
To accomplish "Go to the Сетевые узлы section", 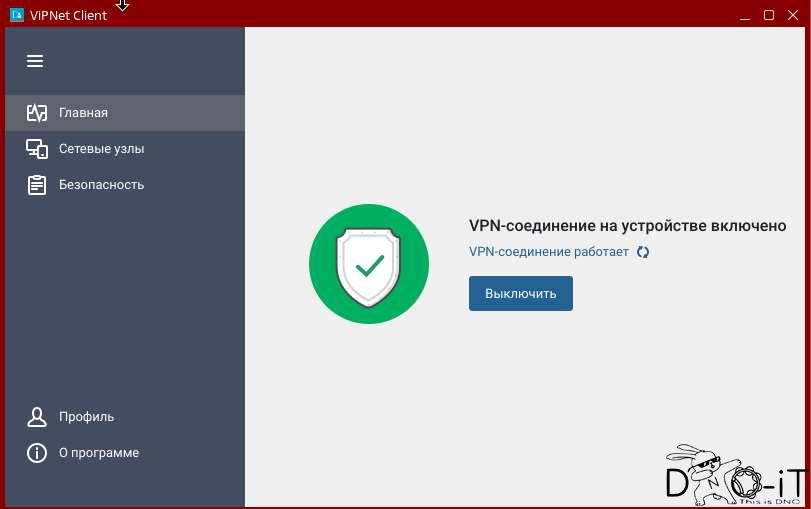I will [x=101, y=149].
